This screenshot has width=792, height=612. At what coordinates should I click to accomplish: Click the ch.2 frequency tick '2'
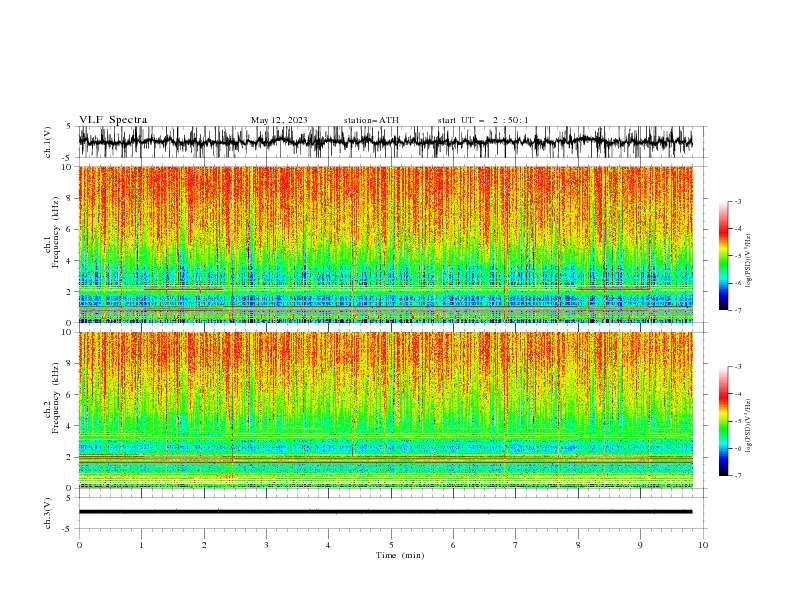(x=70, y=457)
